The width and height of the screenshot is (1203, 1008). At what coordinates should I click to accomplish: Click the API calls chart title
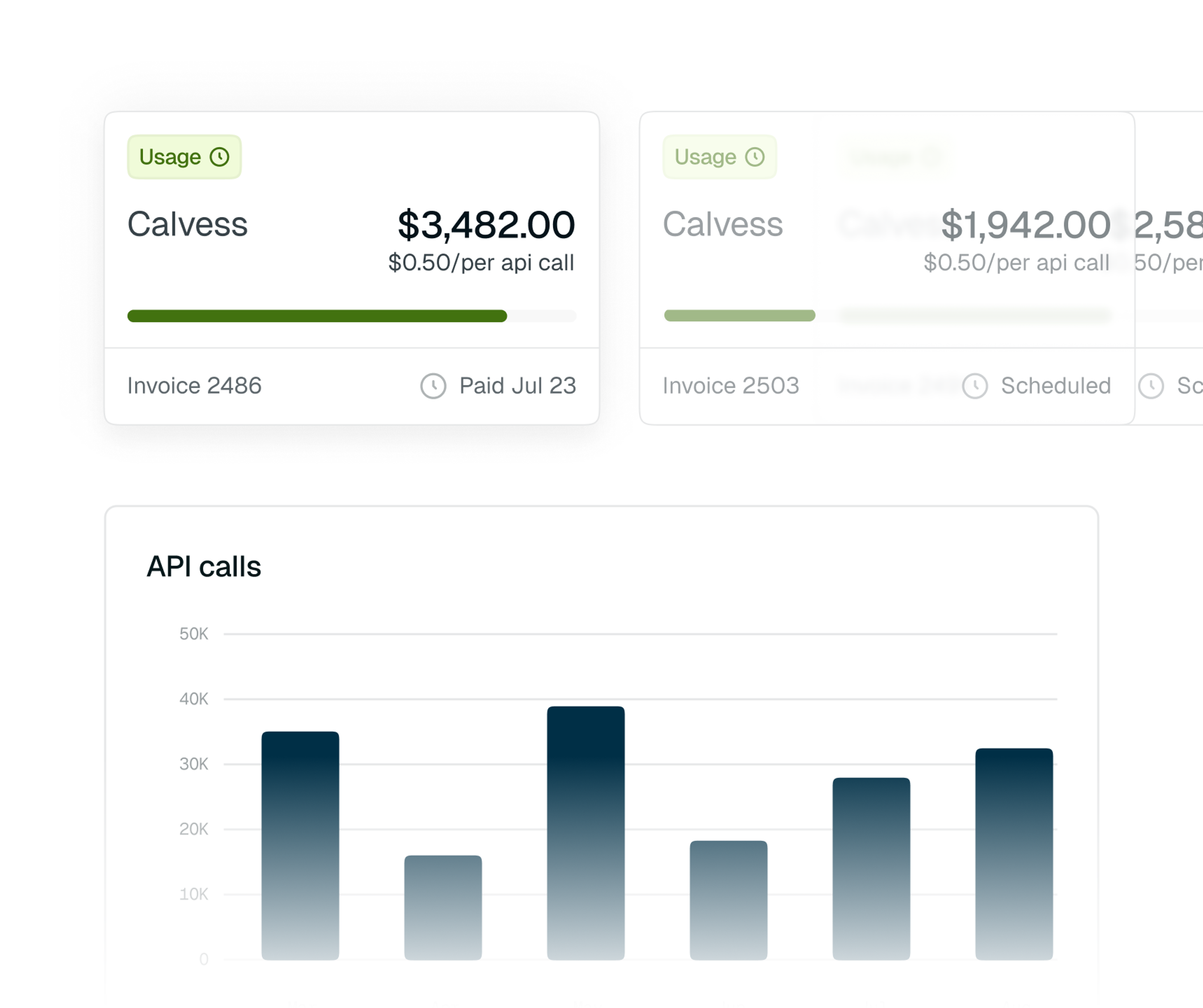[x=204, y=567]
